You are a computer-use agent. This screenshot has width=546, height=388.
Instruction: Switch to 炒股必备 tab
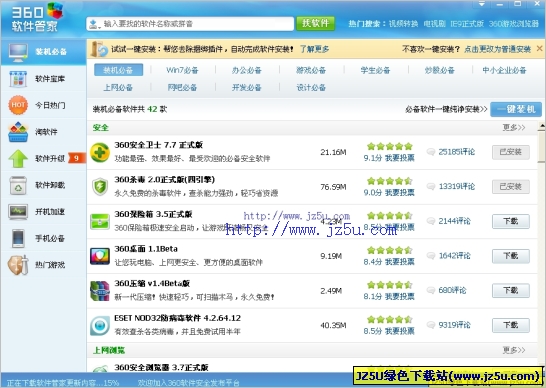tap(439, 70)
